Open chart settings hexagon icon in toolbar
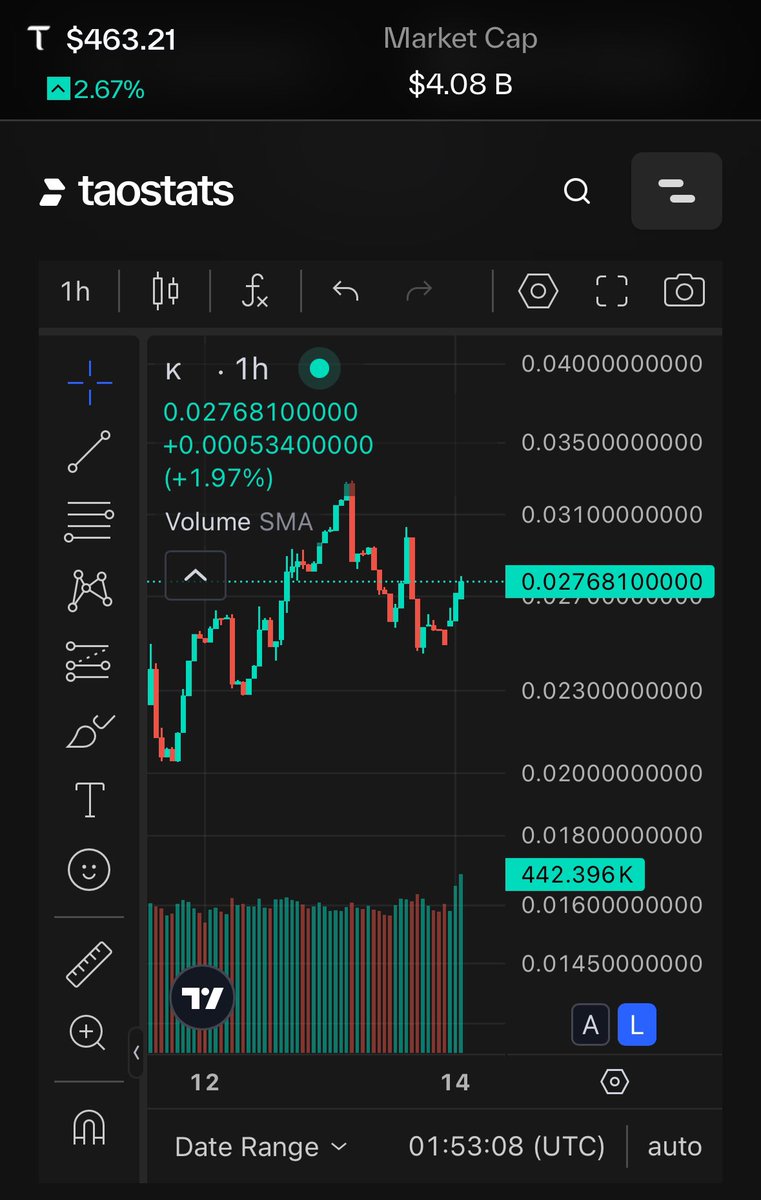The width and height of the screenshot is (761, 1200). (x=538, y=291)
